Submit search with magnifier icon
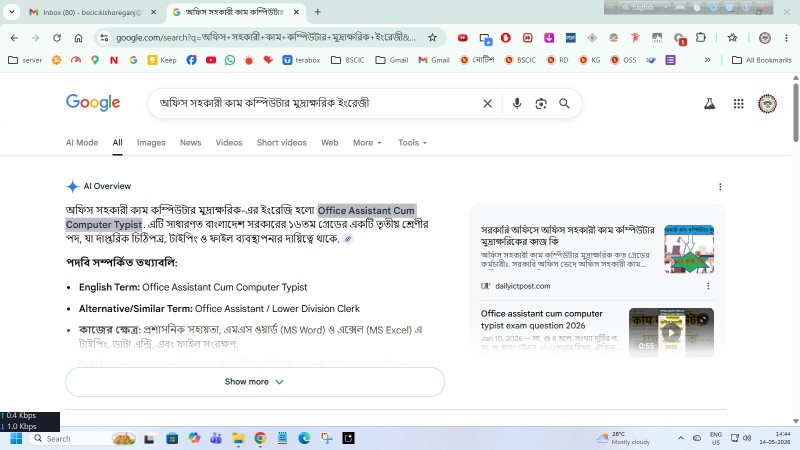The height and width of the screenshot is (450, 800). click(x=564, y=104)
